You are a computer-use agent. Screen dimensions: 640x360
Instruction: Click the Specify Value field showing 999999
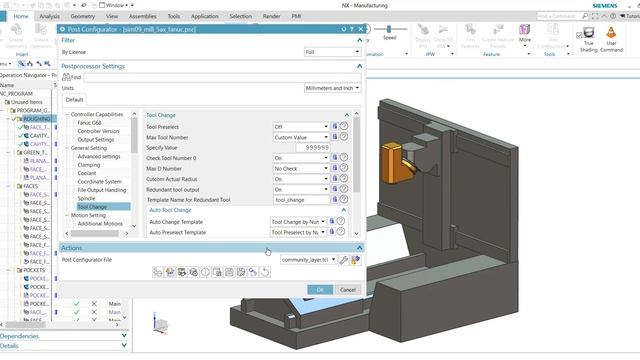[313, 147]
